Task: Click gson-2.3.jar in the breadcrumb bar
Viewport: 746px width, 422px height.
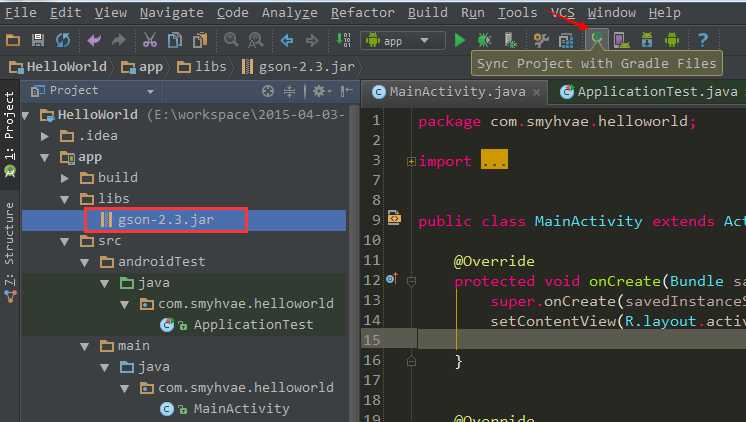Action: [298, 67]
